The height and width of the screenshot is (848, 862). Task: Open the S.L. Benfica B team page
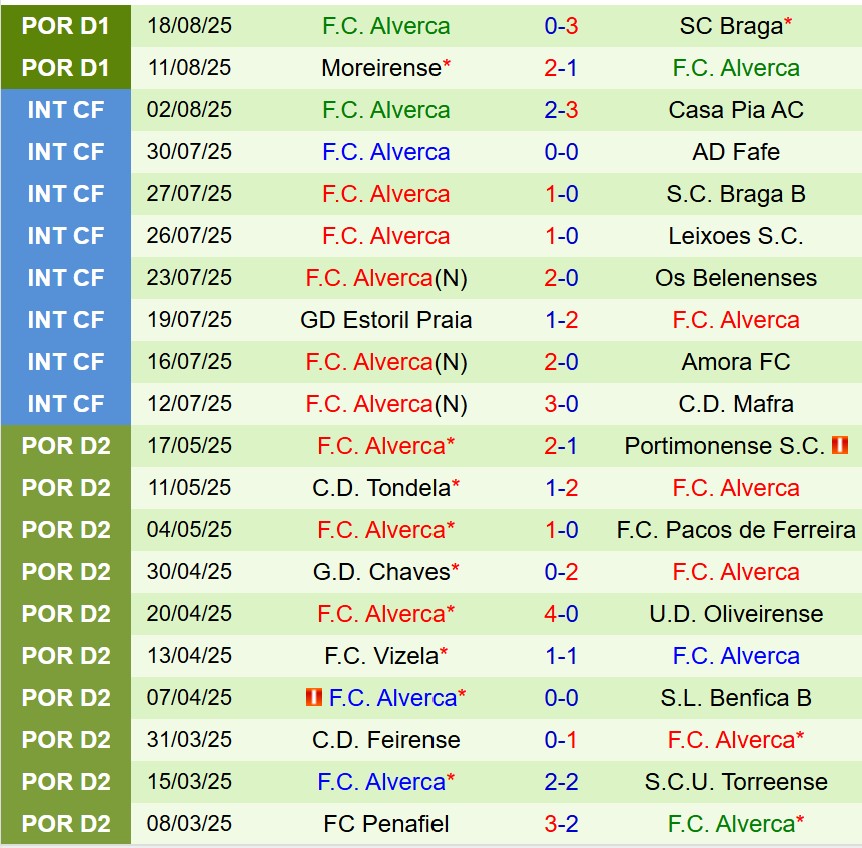click(736, 698)
